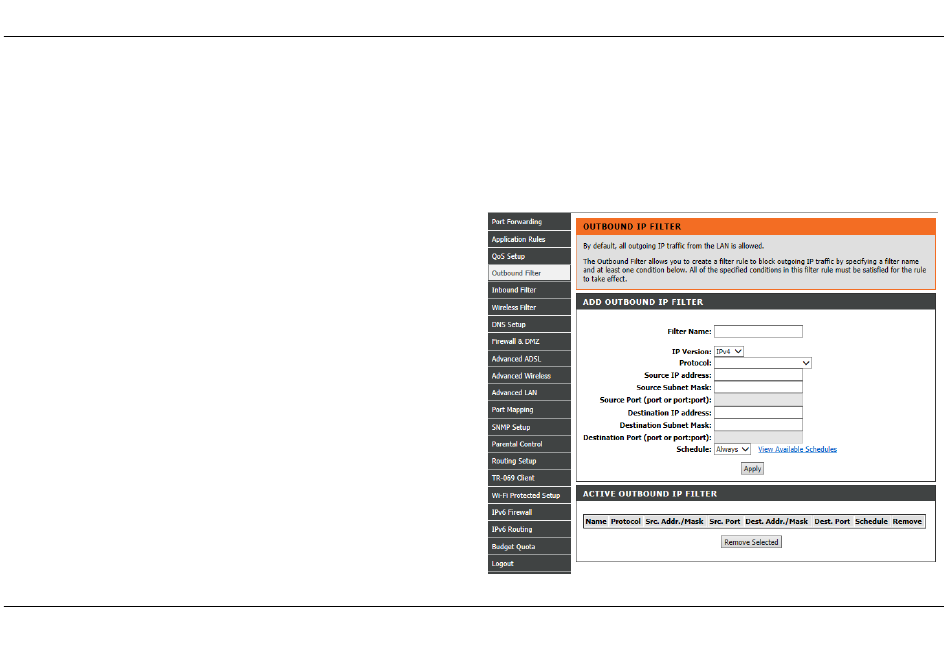Open Advanced ADSL page
The image size is (950, 655).
(529, 359)
